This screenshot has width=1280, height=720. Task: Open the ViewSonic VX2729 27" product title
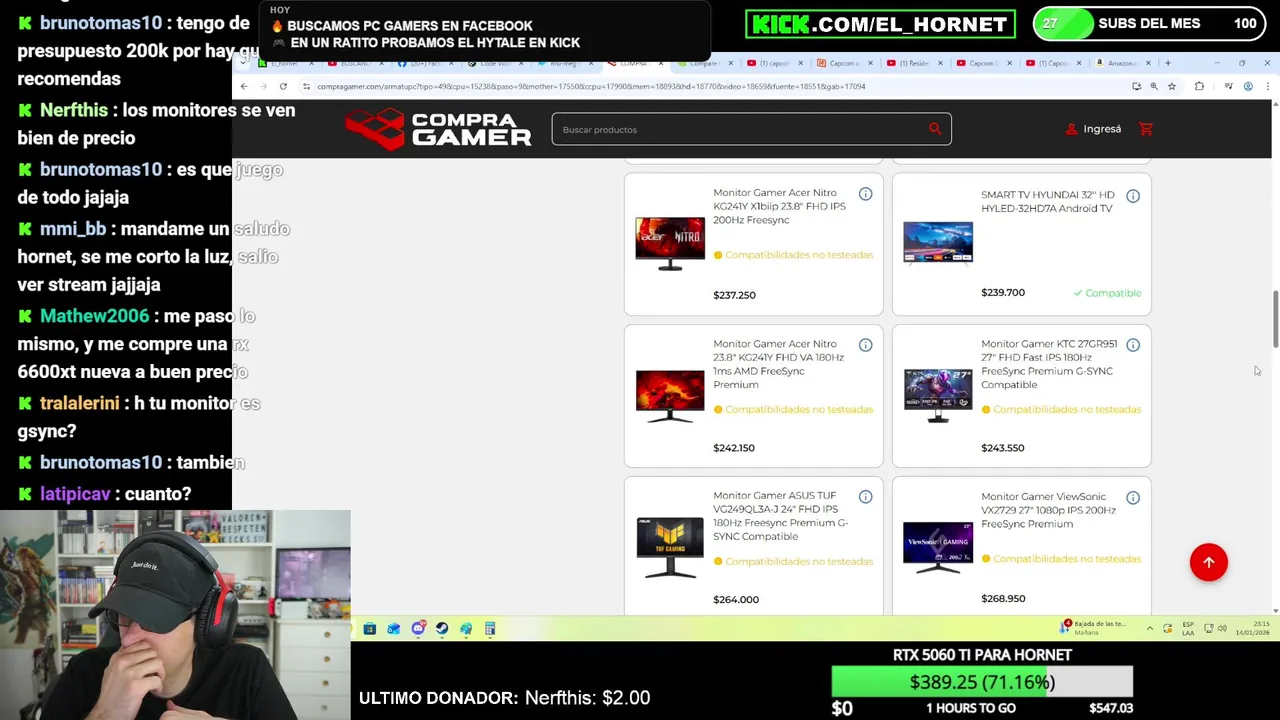click(x=1048, y=510)
